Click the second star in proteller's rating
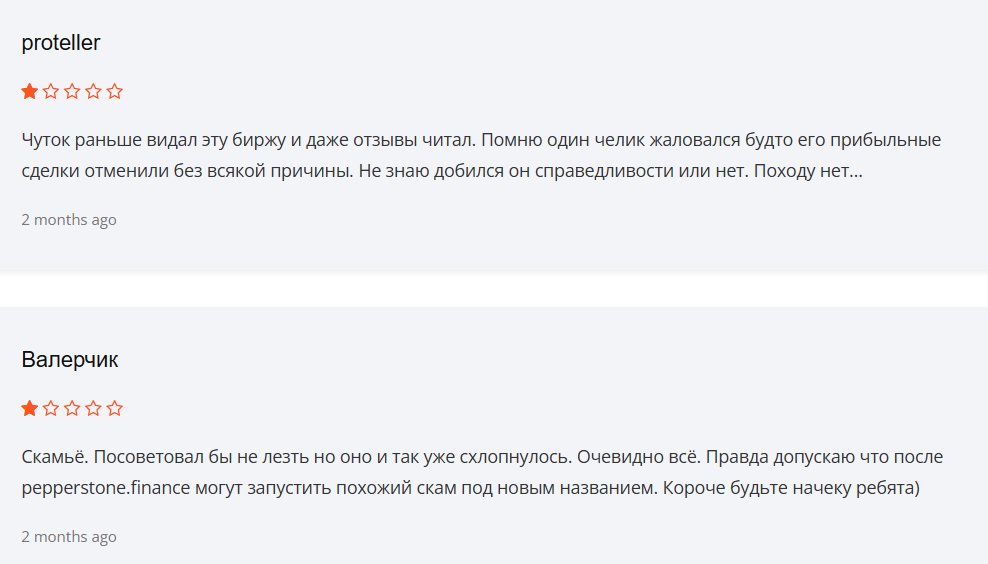Screen dimensions: 988x564 coord(51,92)
